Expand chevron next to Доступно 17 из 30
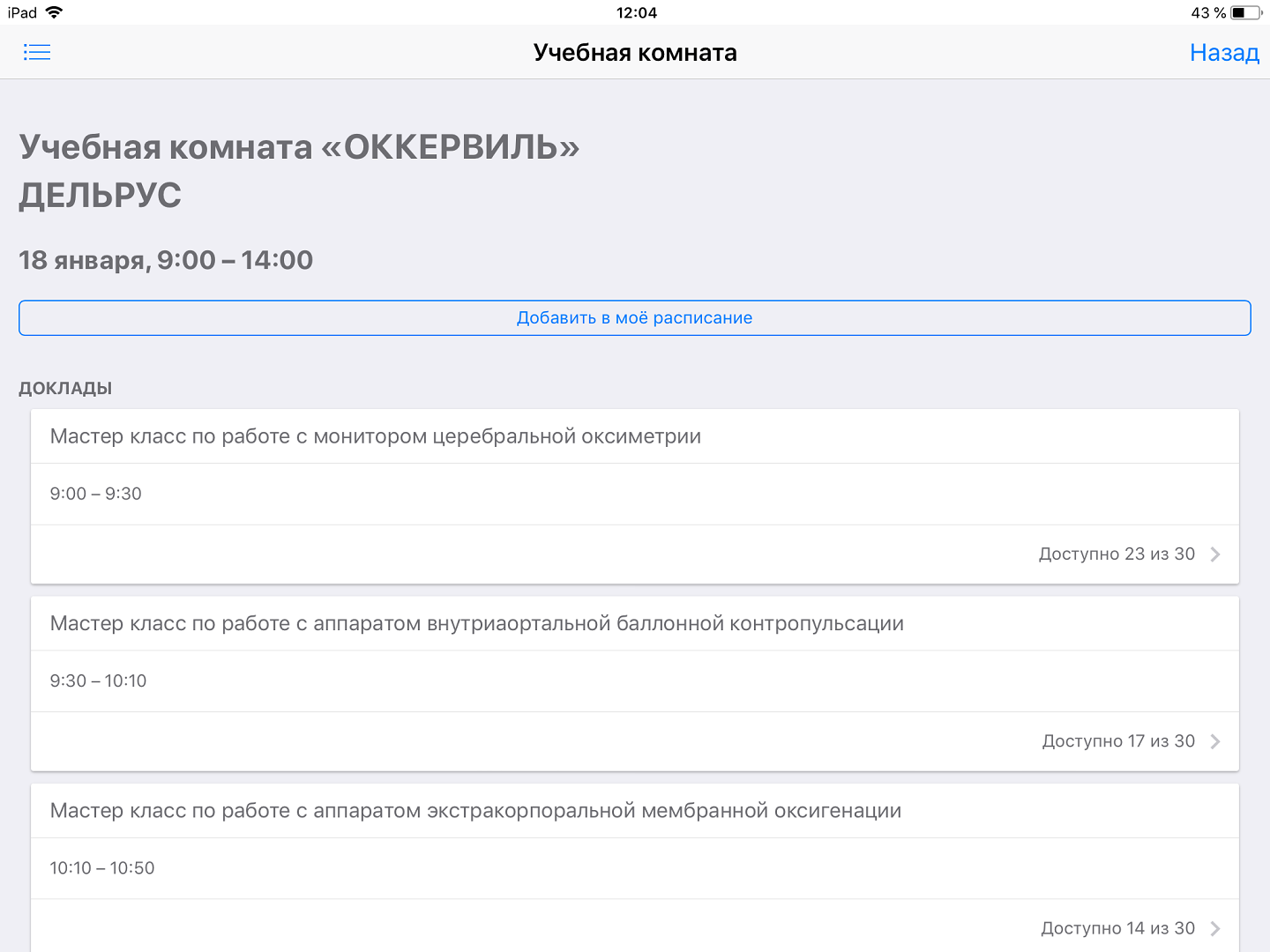The height and width of the screenshot is (952, 1270). tap(1215, 741)
